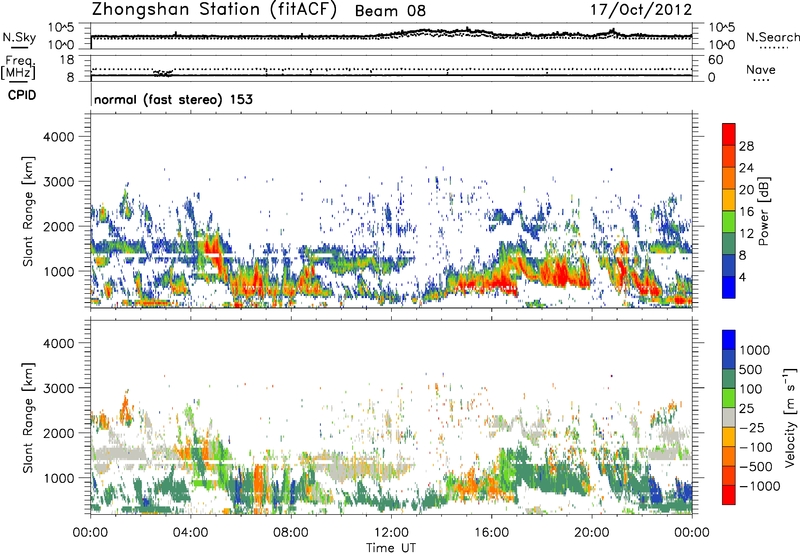800x554 pixels.
Task: Pick the dark green 8–12 dB power segment
Action: (x=729, y=244)
